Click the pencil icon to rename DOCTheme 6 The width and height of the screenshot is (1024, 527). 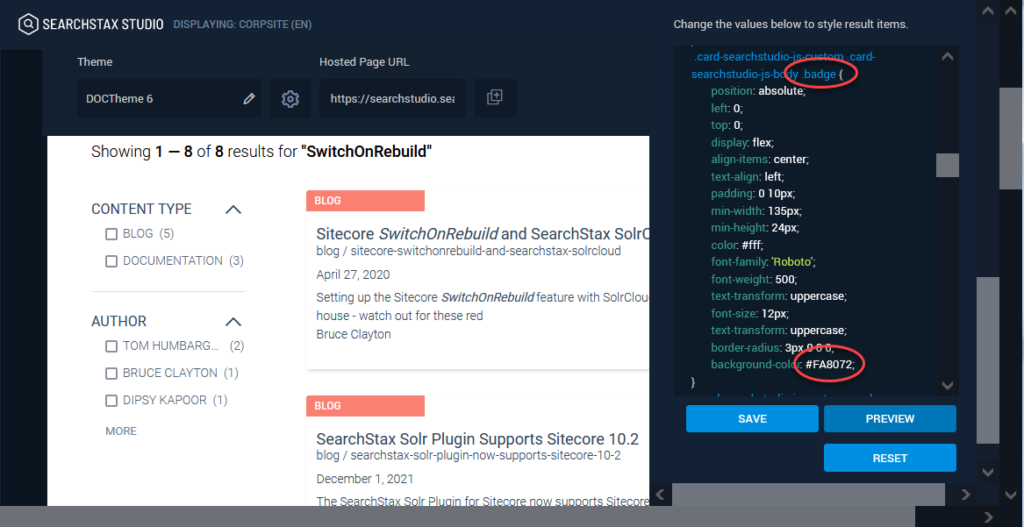tap(248, 99)
